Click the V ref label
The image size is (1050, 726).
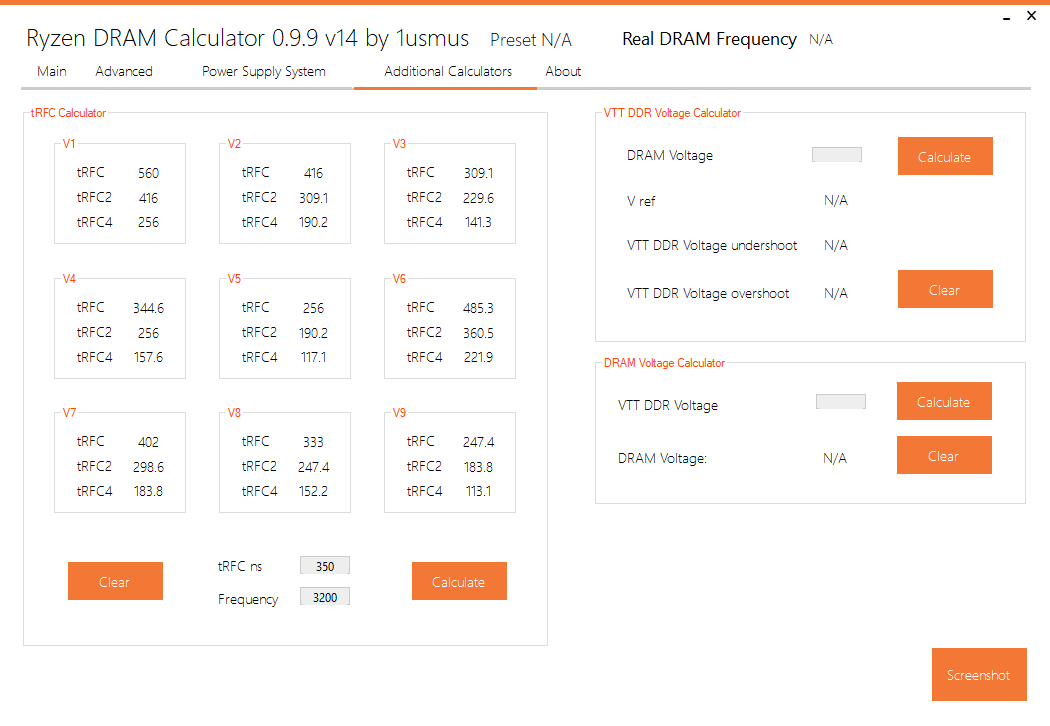click(641, 201)
